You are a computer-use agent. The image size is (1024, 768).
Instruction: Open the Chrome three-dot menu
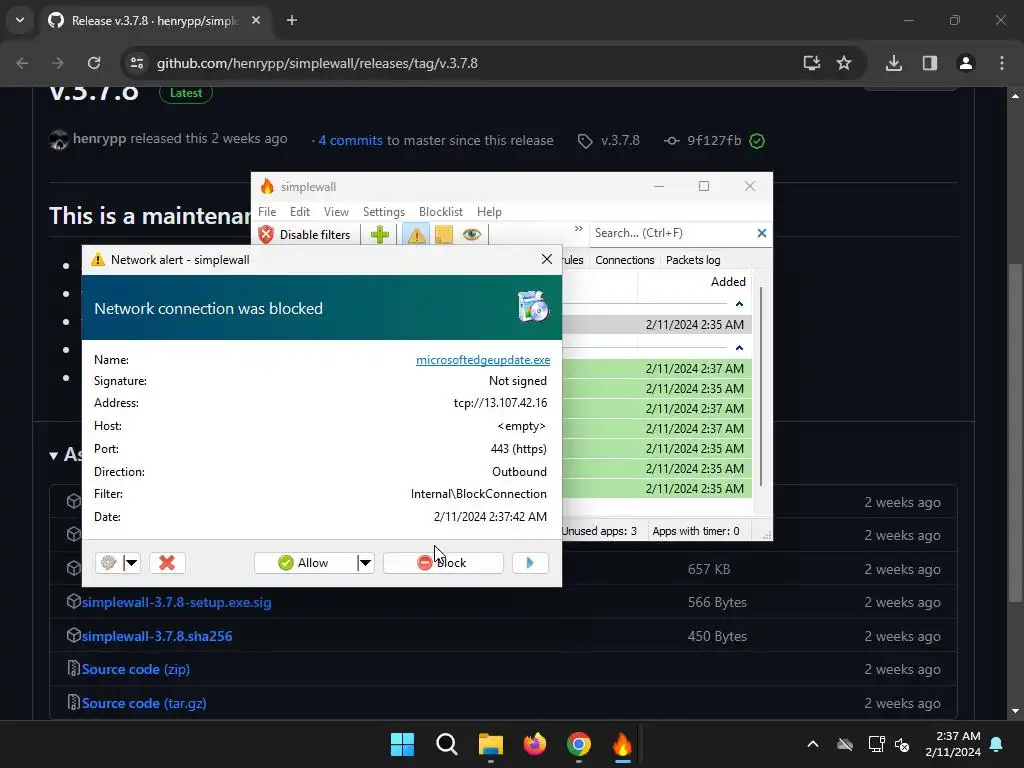(1002, 63)
